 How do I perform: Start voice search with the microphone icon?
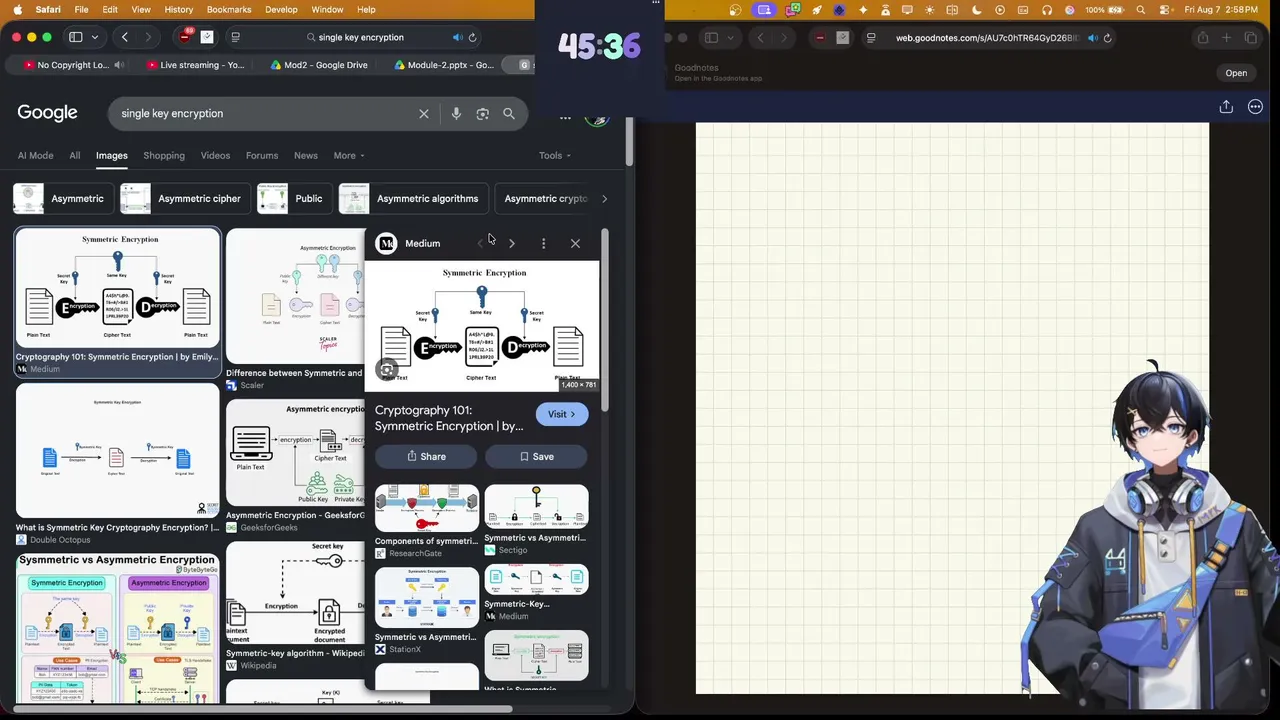(x=456, y=114)
